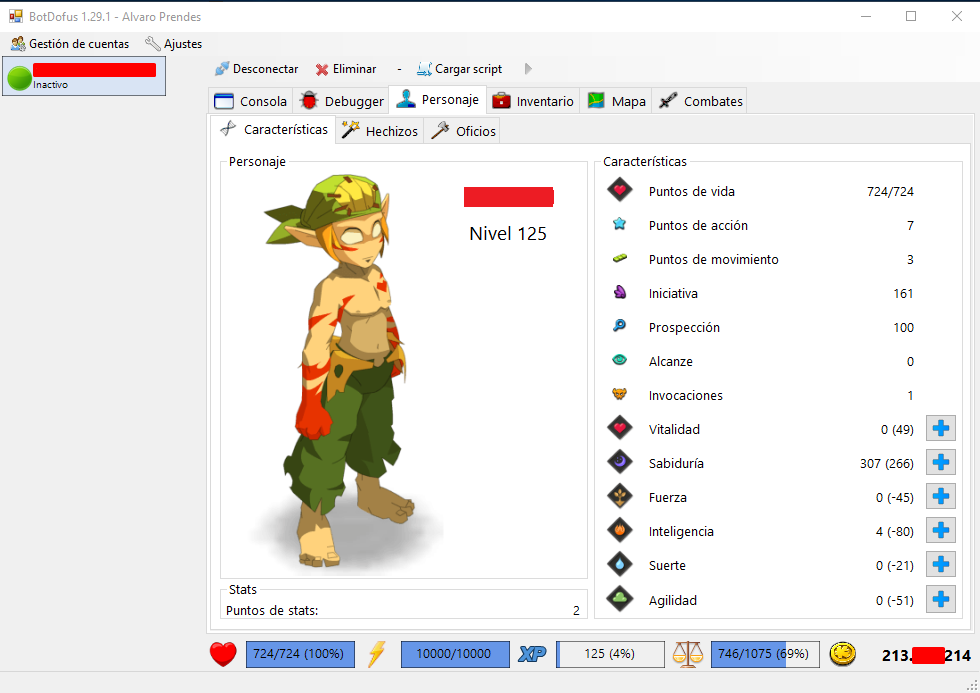The image size is (980, 693).
Task: Add a point to Suerte
Action: pyautogui.click(x=941, y=565)
